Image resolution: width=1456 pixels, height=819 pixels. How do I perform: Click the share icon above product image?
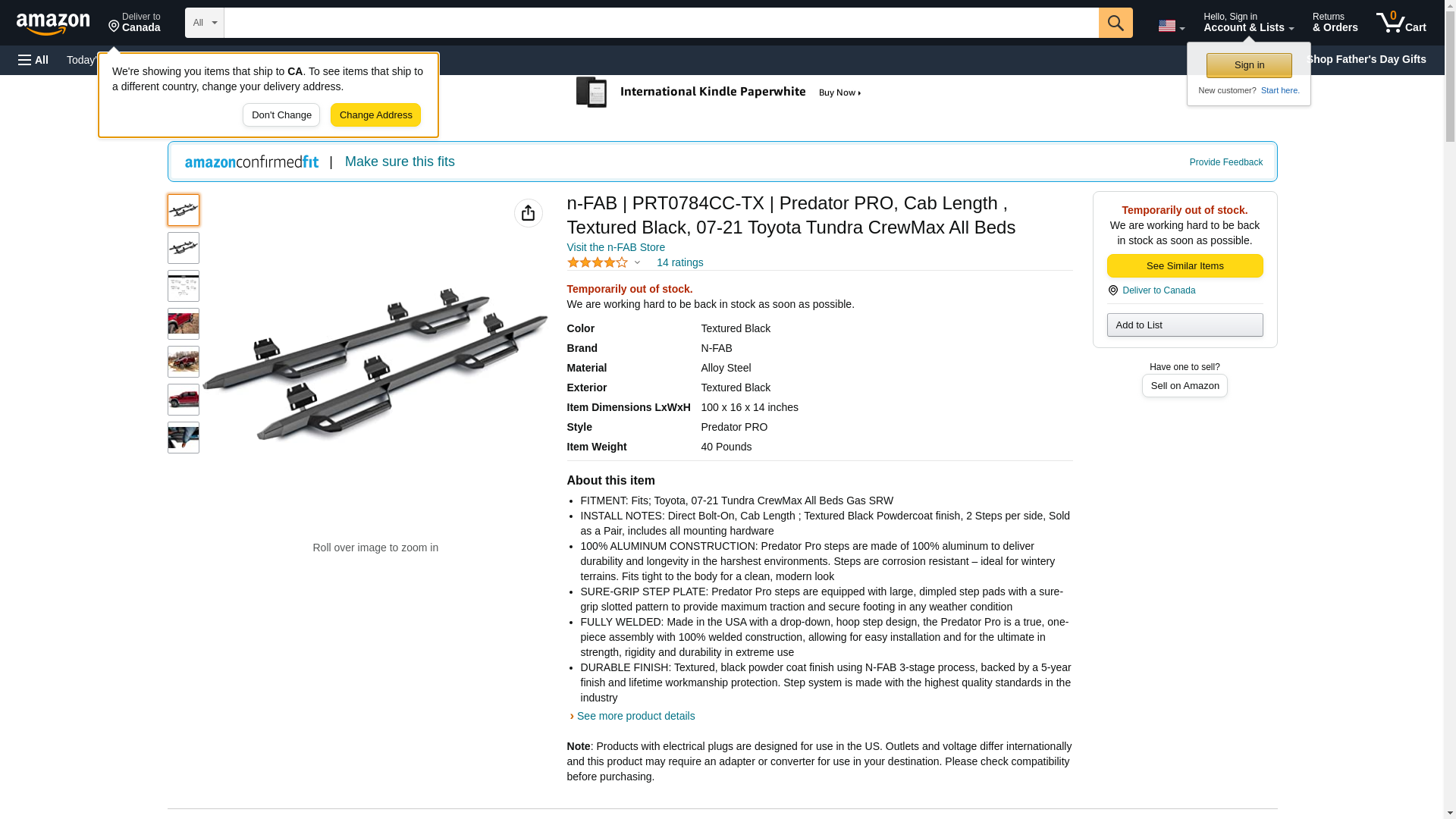[528, 213]
